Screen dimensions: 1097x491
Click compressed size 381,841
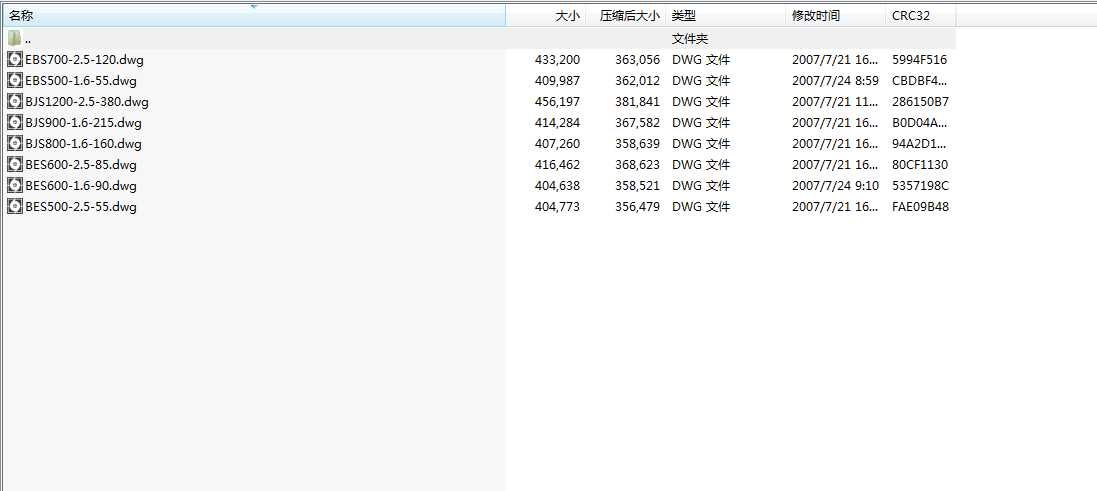tap(637, 101)
